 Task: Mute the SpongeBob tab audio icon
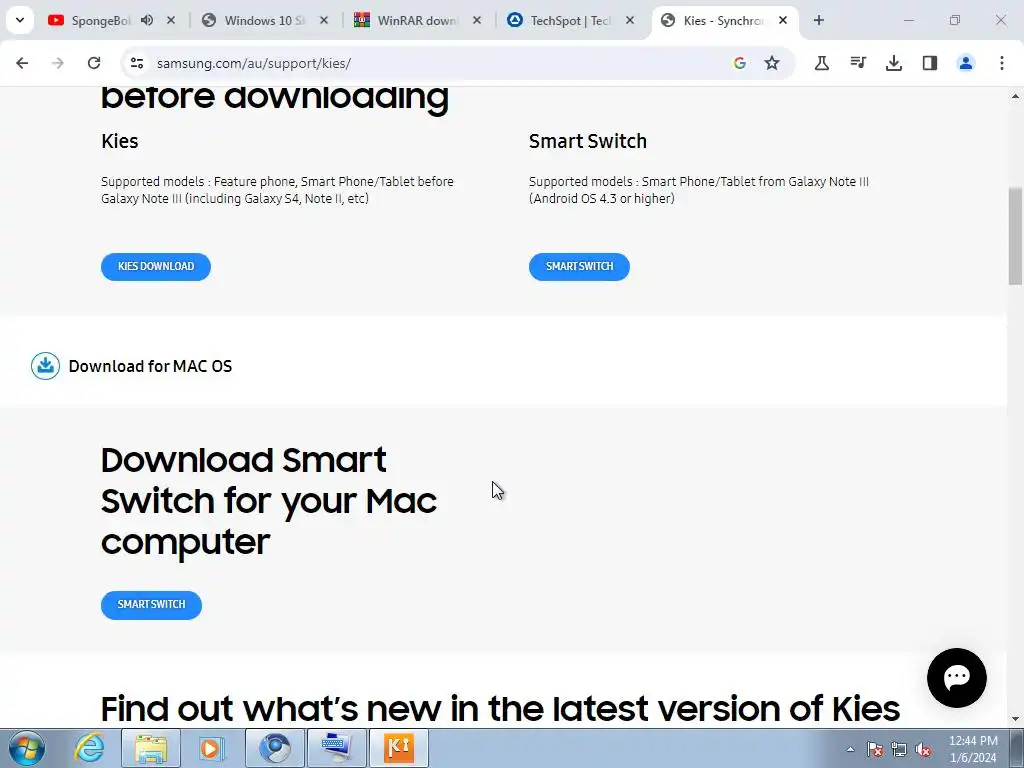147,20
